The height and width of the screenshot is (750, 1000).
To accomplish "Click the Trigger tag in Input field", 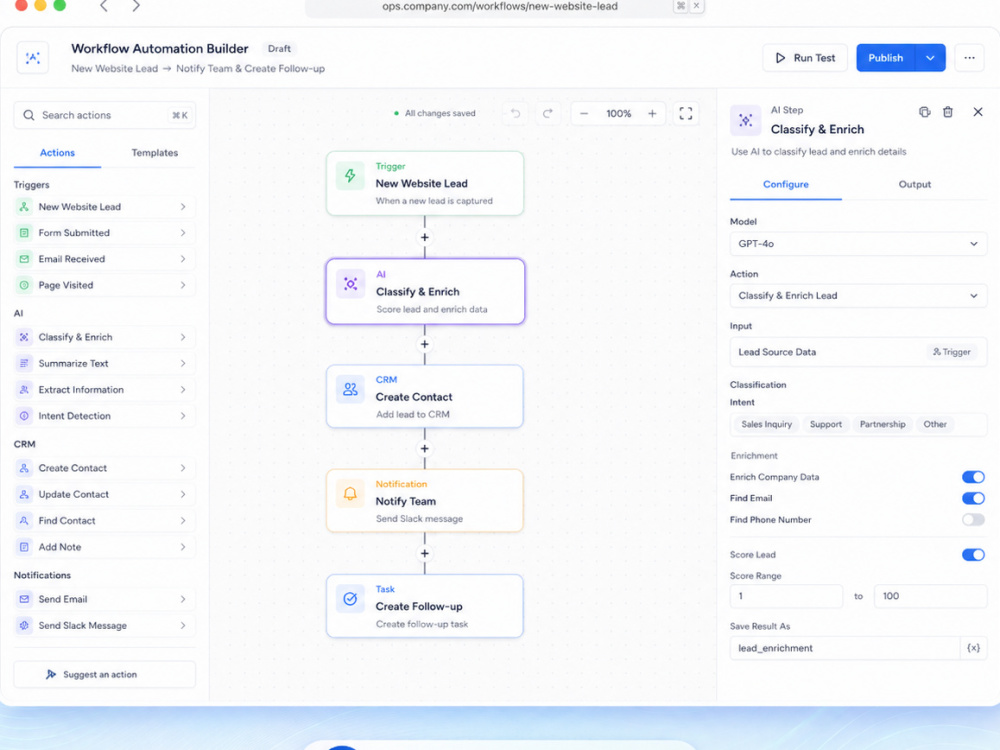I will click(952, 352).
